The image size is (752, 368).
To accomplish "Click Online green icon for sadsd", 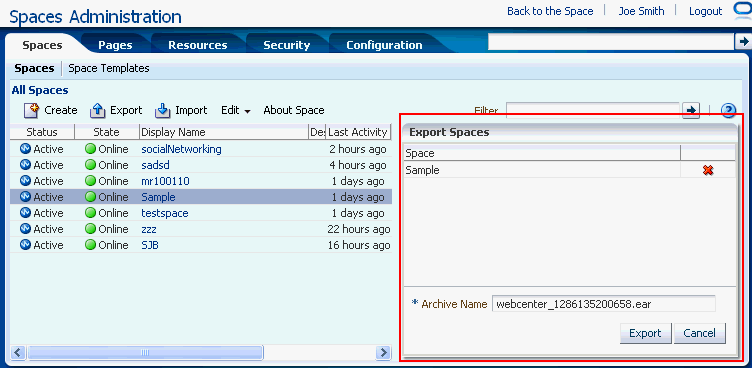I will (x=90, y=165).
